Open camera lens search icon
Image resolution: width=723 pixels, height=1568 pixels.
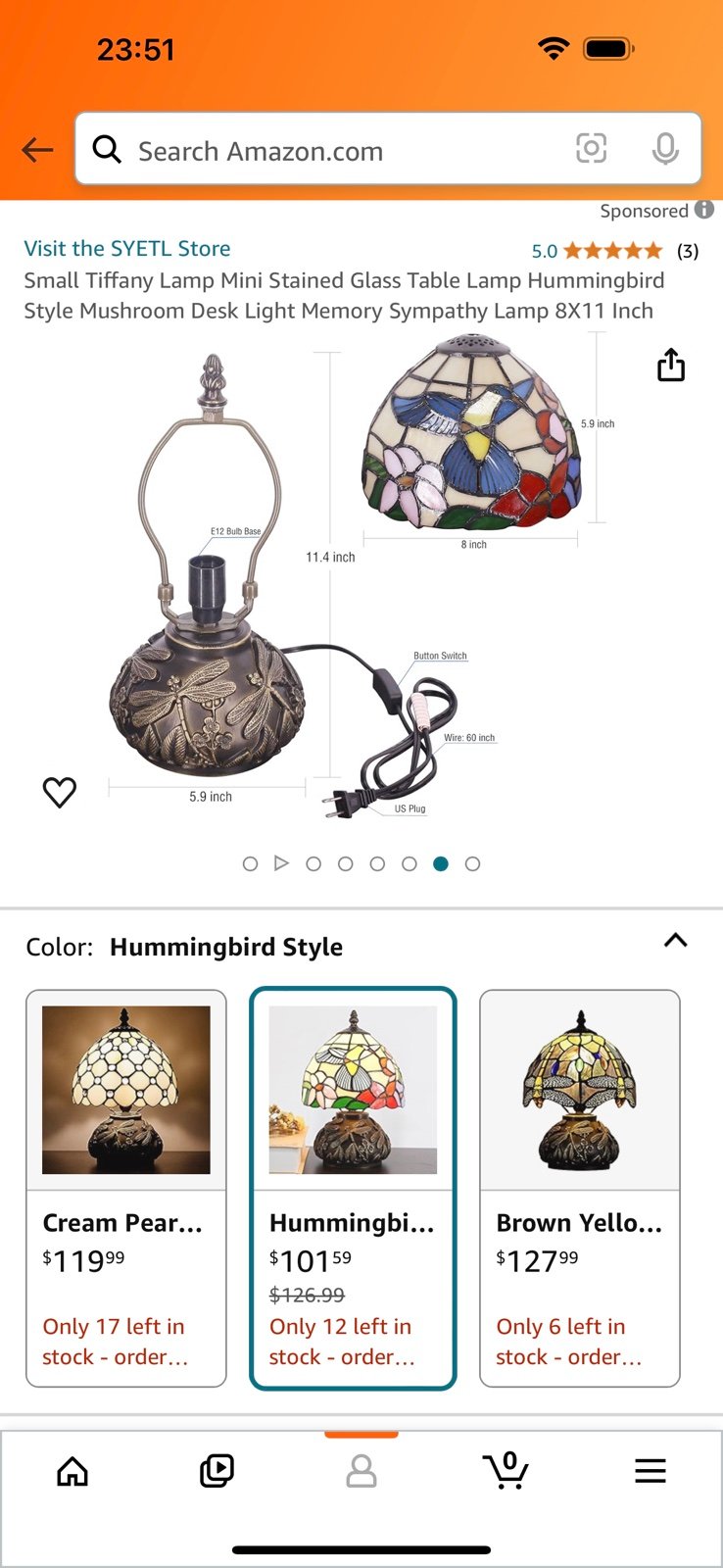[x=591, y=149]
